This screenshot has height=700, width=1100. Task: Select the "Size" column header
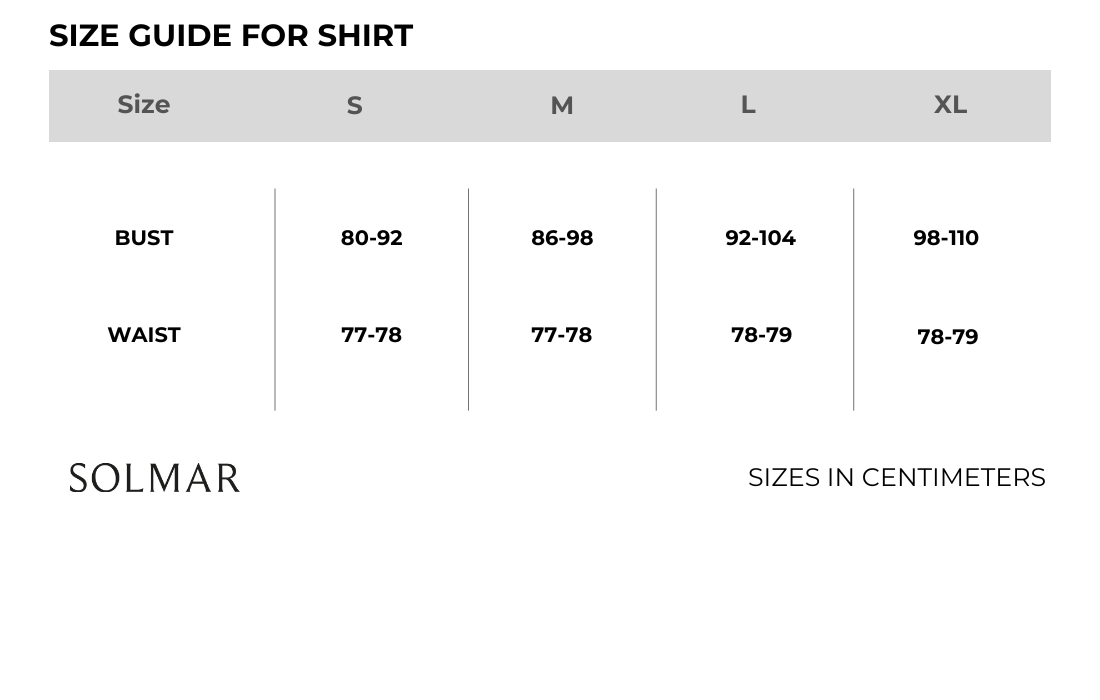coord(144,105)
